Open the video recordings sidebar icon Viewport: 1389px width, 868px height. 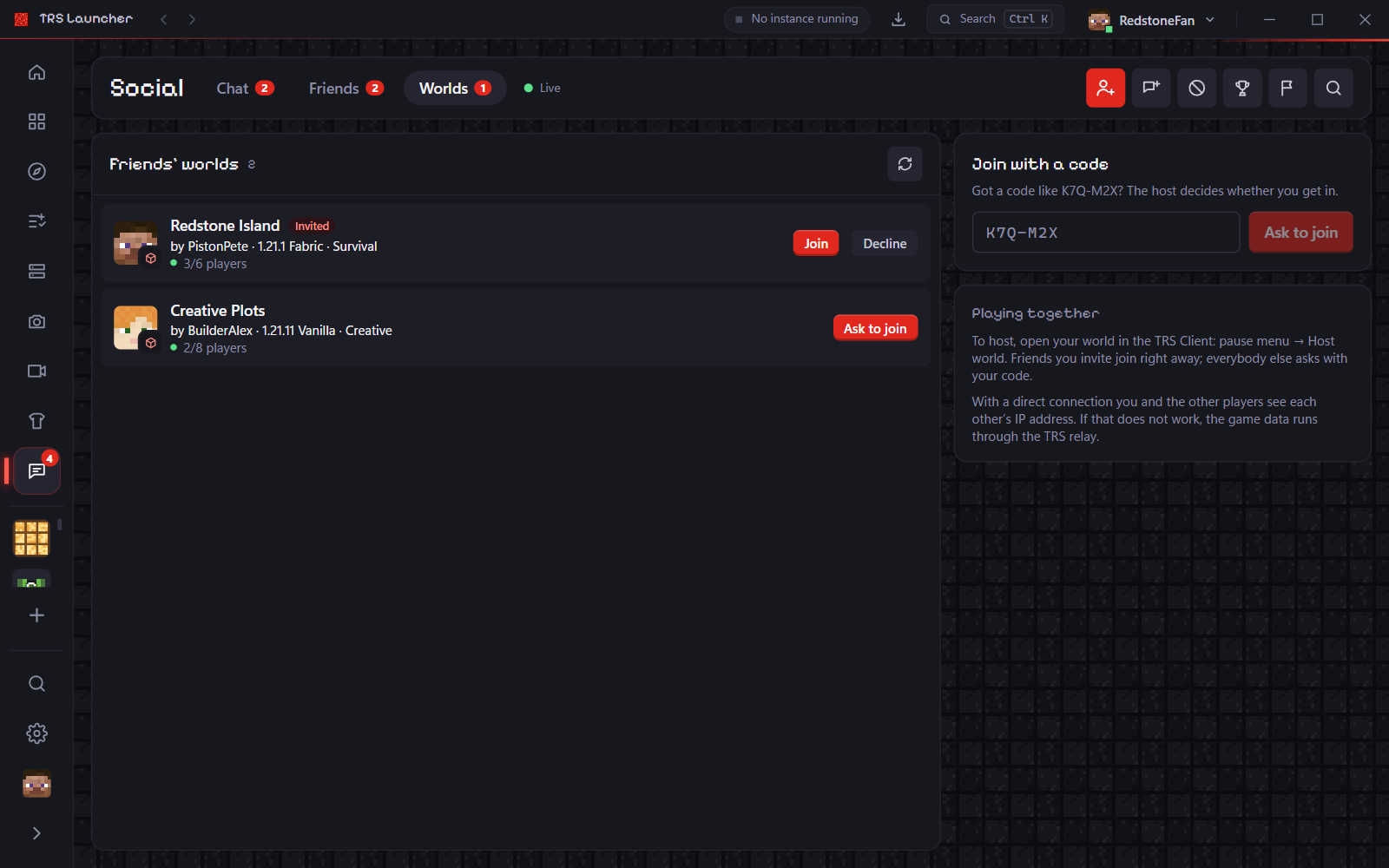click(36, 372)
